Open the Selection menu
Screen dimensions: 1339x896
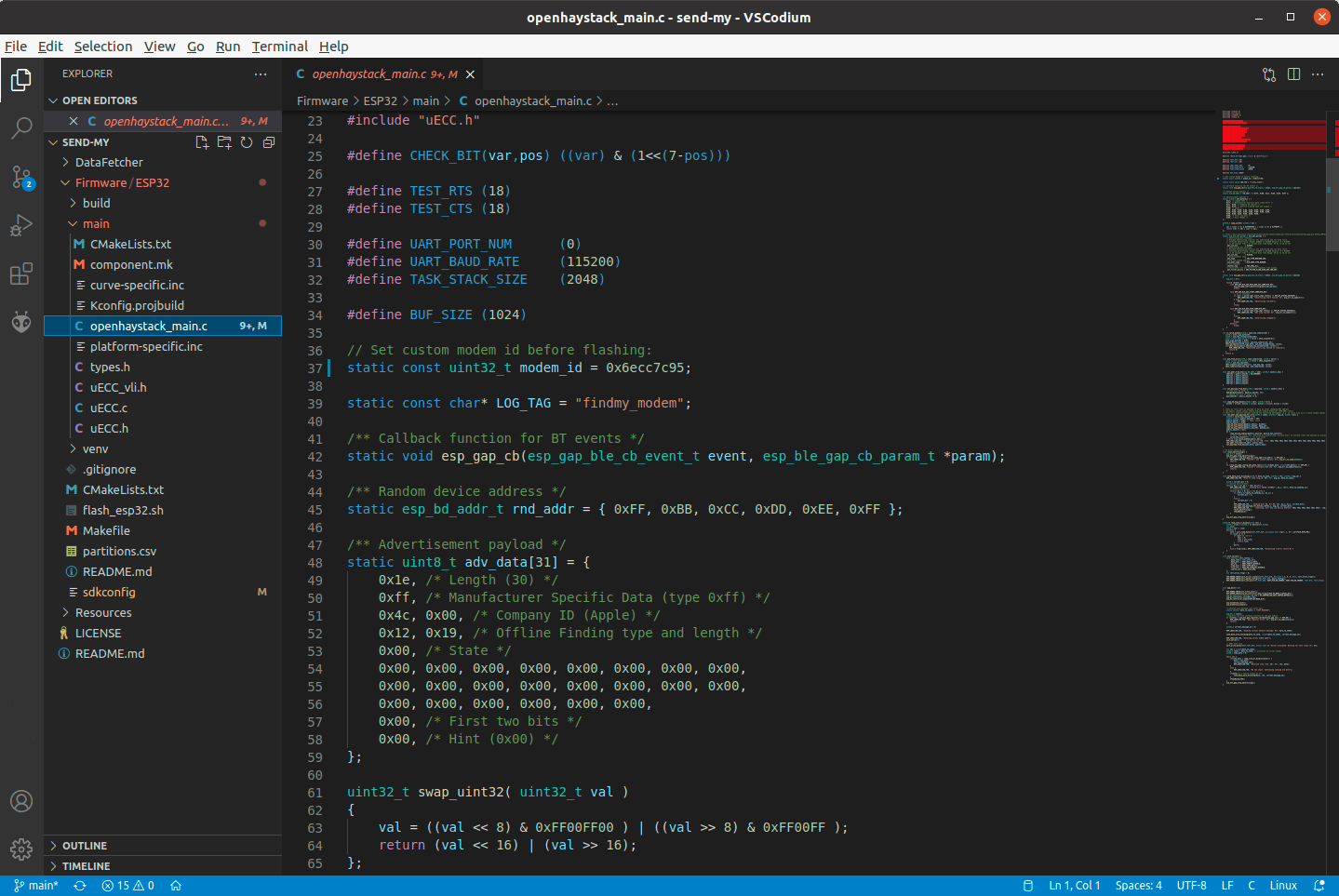(x=103, y=47)
